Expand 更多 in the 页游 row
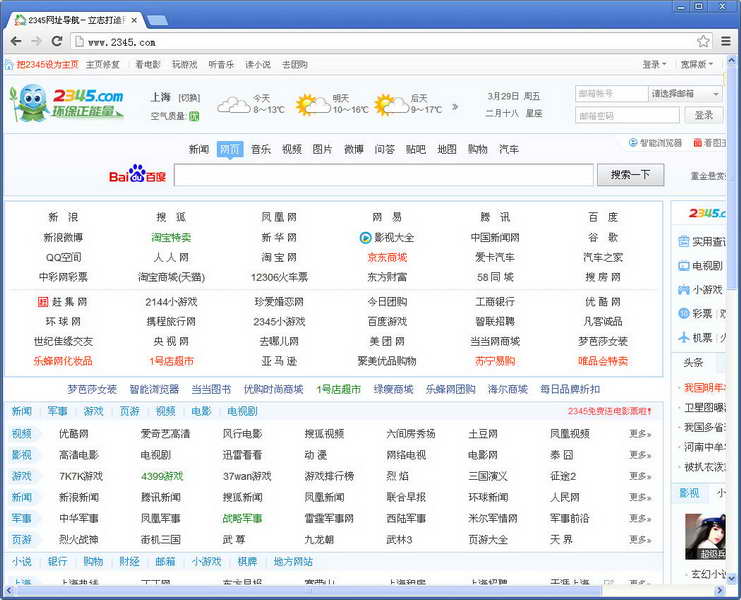 (640, 539)
